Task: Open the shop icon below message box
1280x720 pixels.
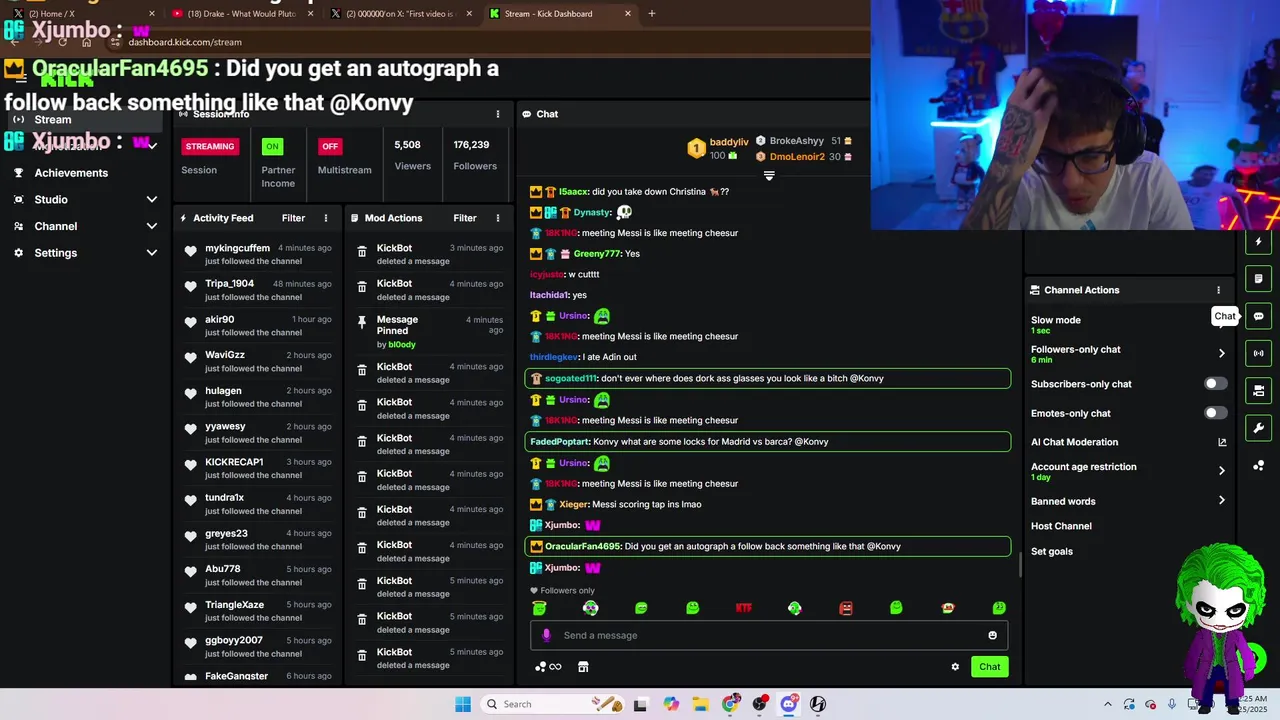Action: tap(583, 667)
